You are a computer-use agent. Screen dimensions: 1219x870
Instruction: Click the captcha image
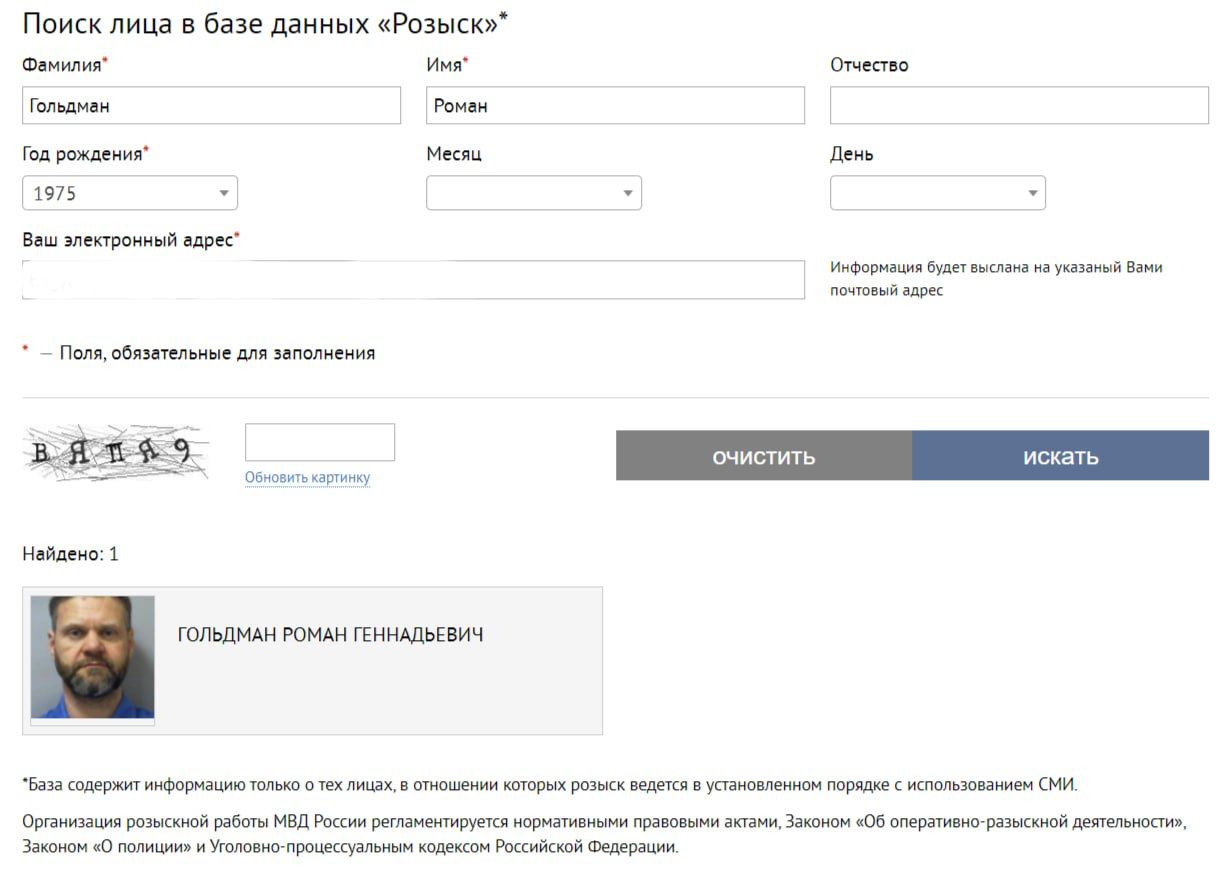click(x=115, y=453)
